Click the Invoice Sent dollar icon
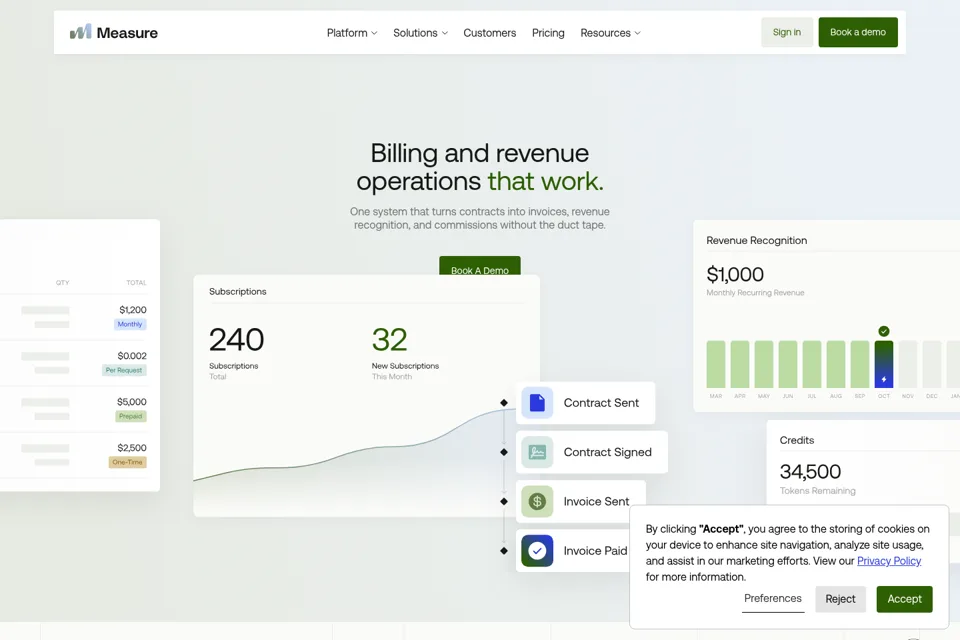Screen dimensions: 960x640 537,502
